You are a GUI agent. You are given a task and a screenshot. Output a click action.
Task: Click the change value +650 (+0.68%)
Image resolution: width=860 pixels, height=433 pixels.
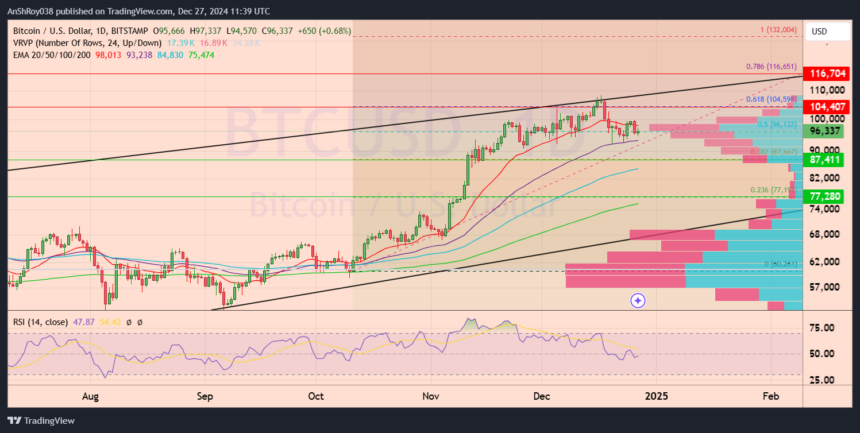click(324, 31)
